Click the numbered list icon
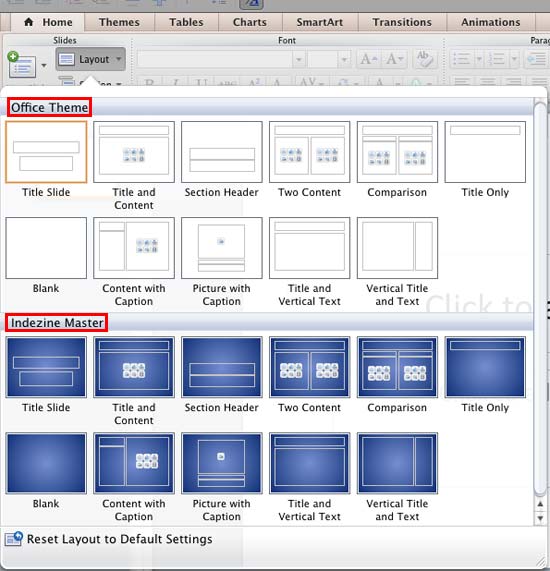This screenshot has width=550, height=571. pos(496,59)
